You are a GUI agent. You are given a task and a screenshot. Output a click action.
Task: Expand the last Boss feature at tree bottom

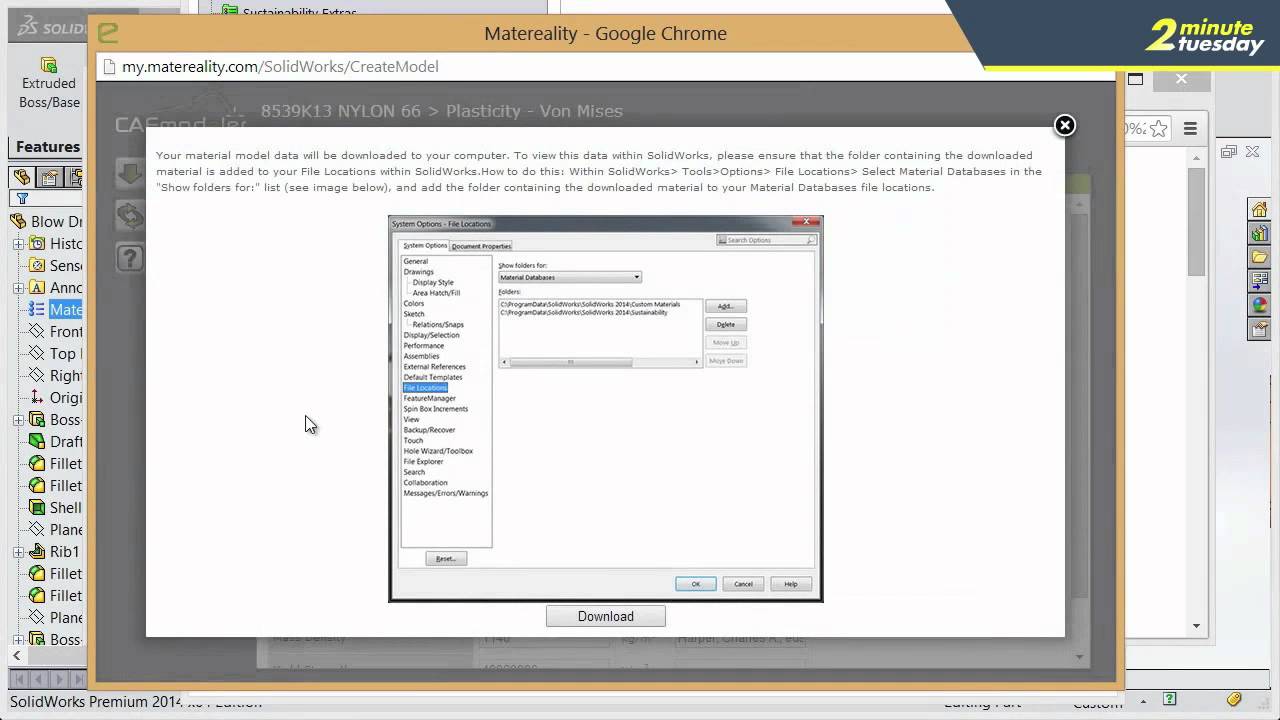18,640
